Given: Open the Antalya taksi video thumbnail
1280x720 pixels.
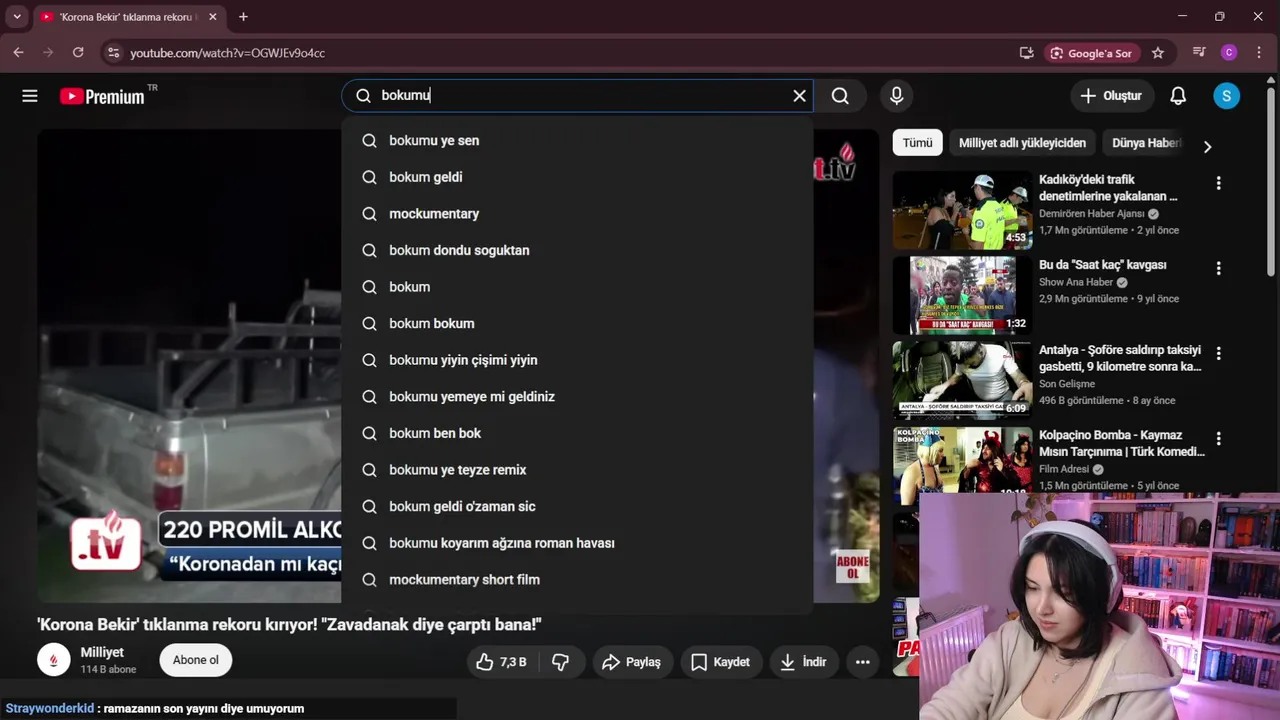Looking at the screenshot, I should (962, 380).
